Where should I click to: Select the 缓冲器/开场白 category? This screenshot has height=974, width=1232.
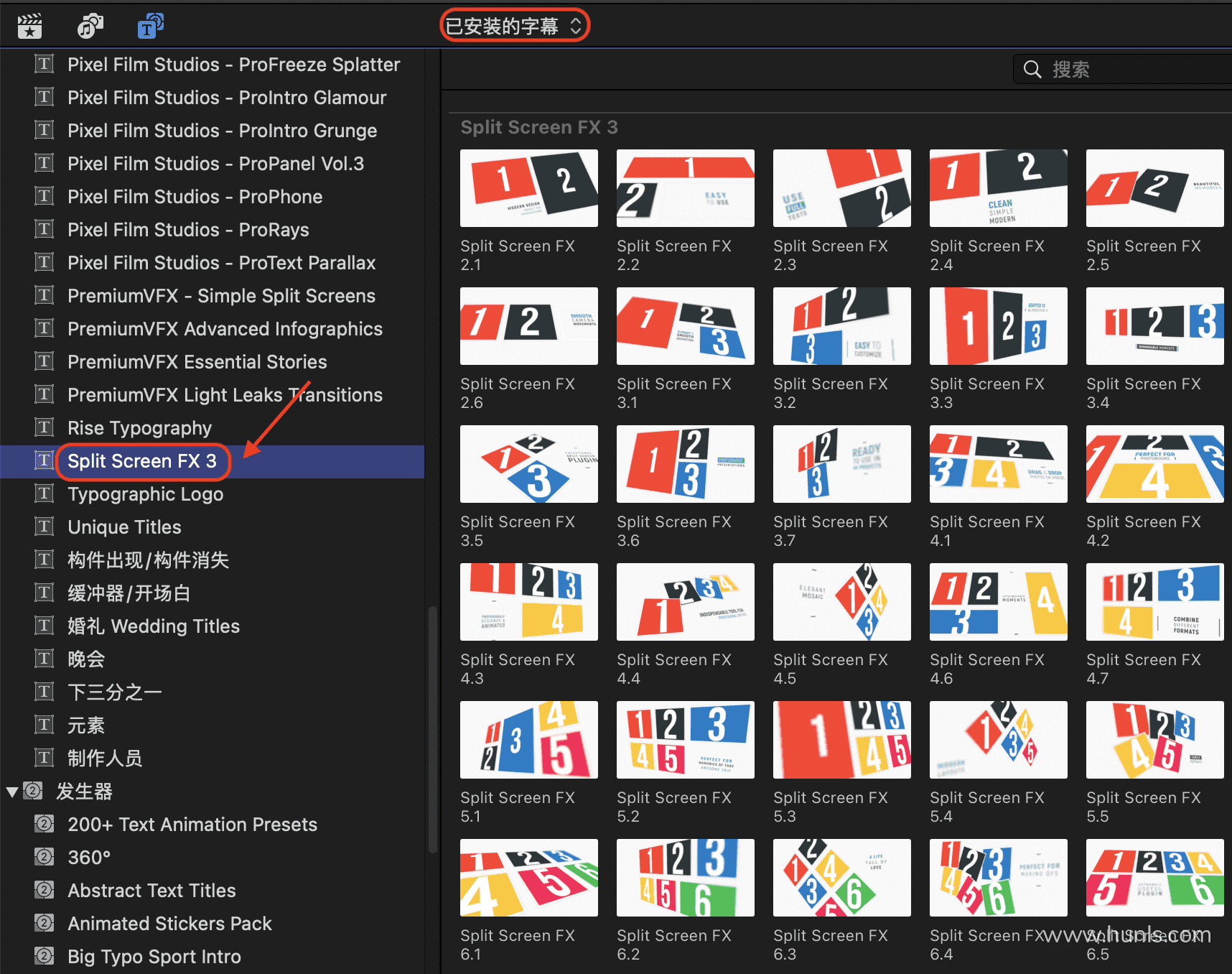pos(129,593)
